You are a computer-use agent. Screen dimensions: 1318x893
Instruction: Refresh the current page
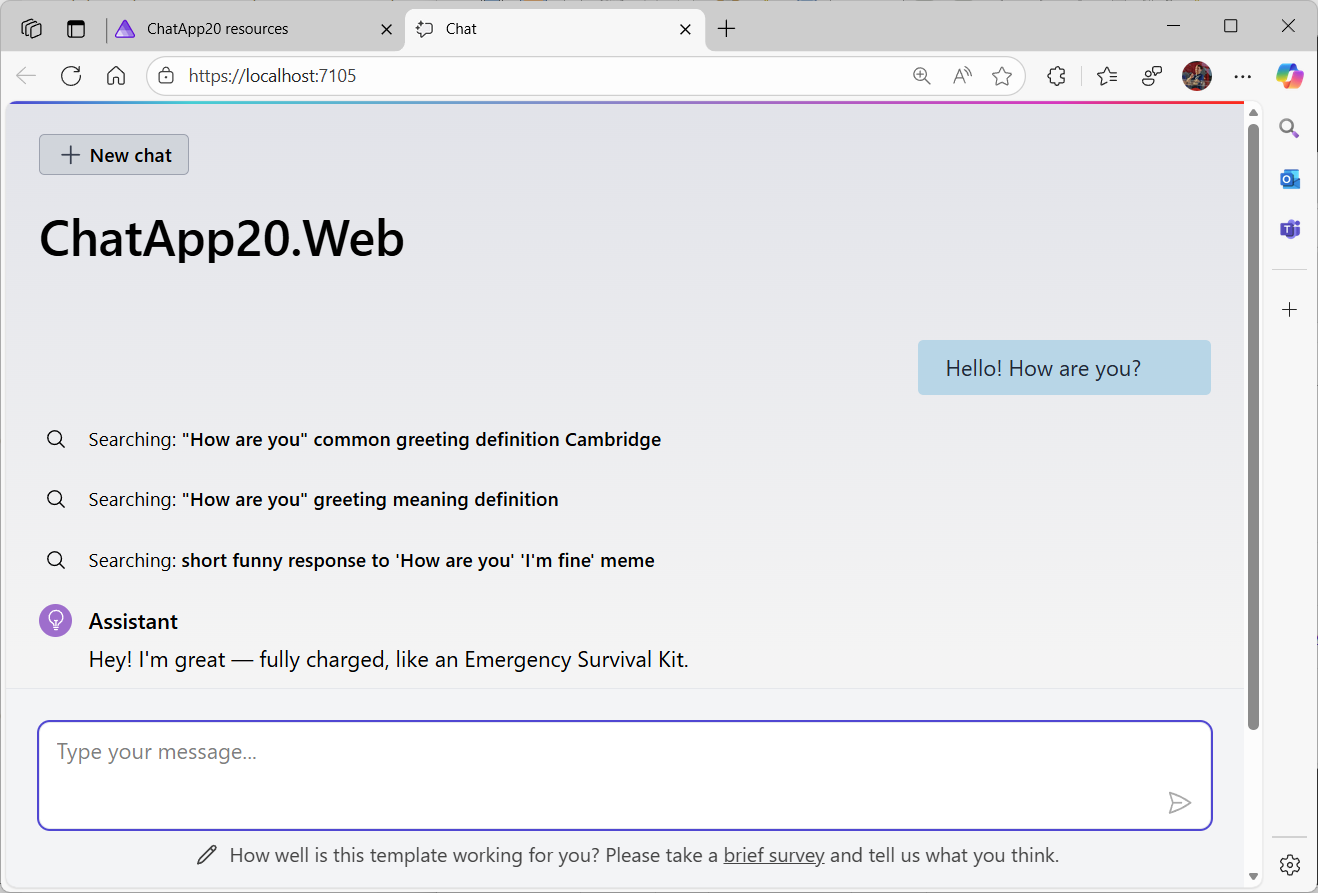tap(70, 75)
